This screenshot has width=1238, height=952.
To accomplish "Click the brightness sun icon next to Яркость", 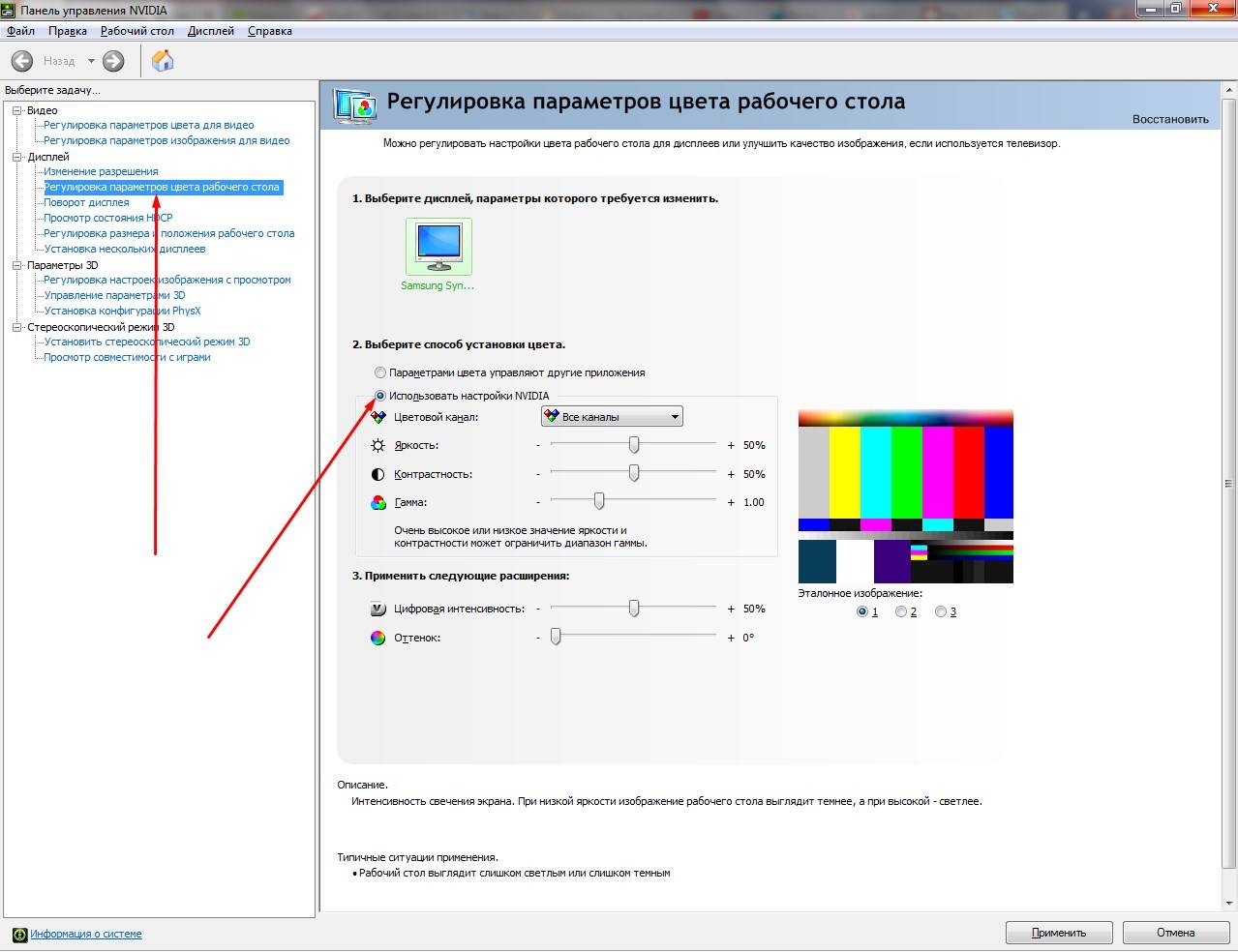I will [378, 446].
